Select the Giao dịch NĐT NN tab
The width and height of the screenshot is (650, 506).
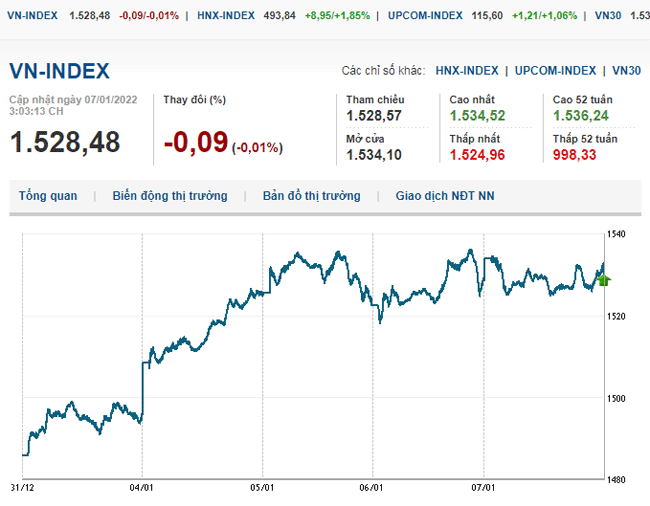tap(445, 196)
